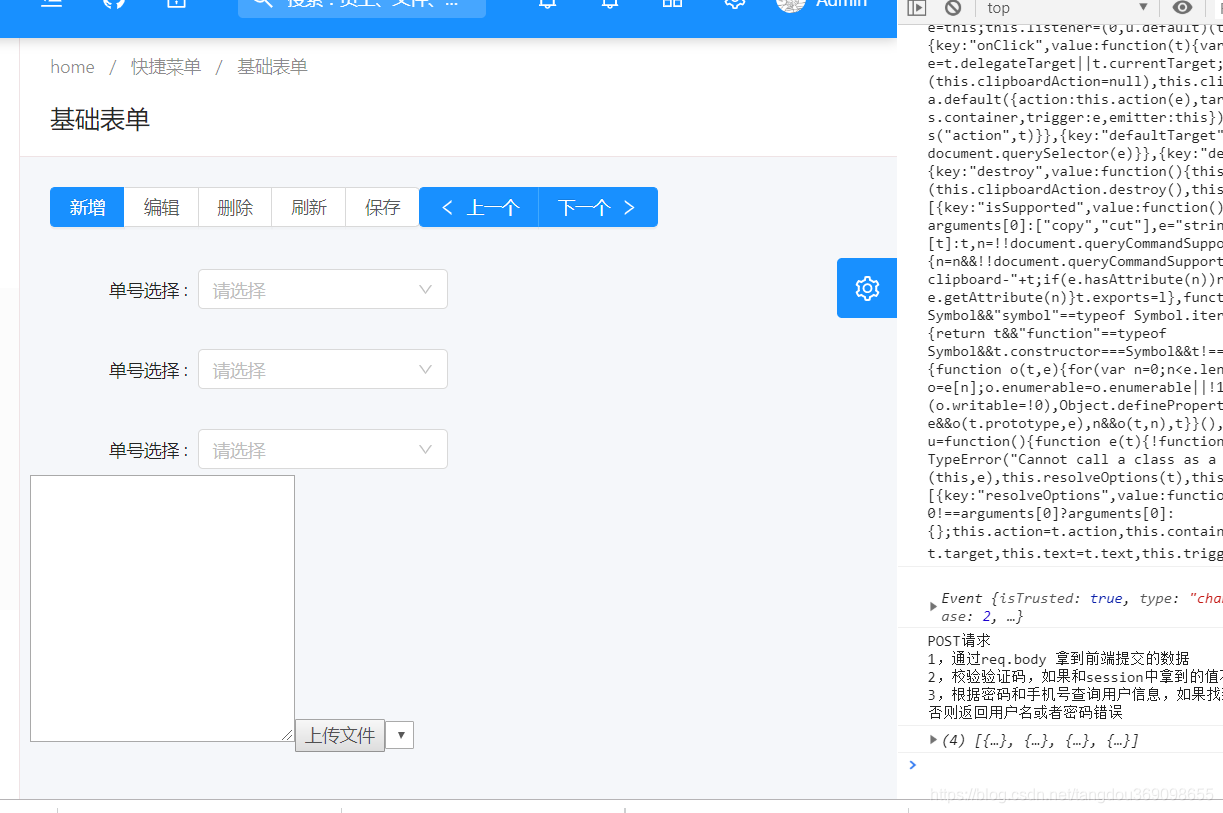Open the apps grid icon in header

point(671,6)
